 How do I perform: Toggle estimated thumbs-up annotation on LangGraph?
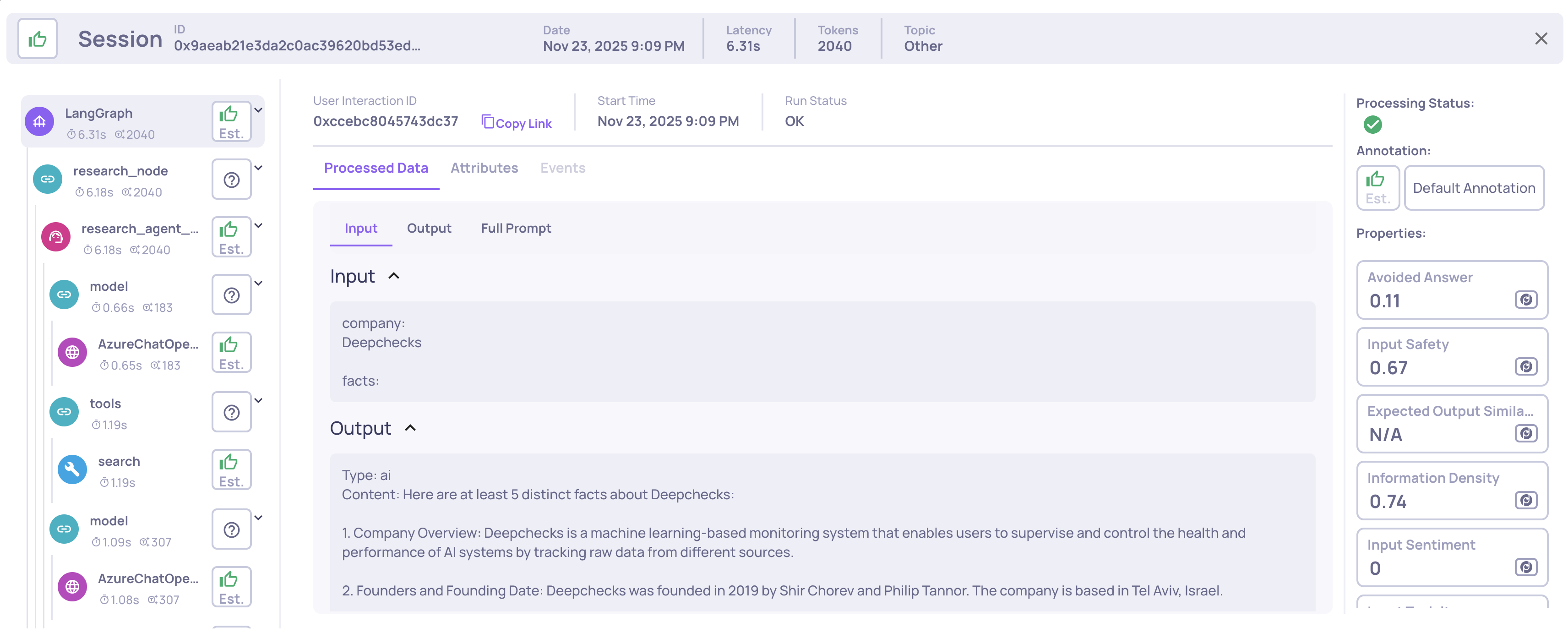point(231,122)
